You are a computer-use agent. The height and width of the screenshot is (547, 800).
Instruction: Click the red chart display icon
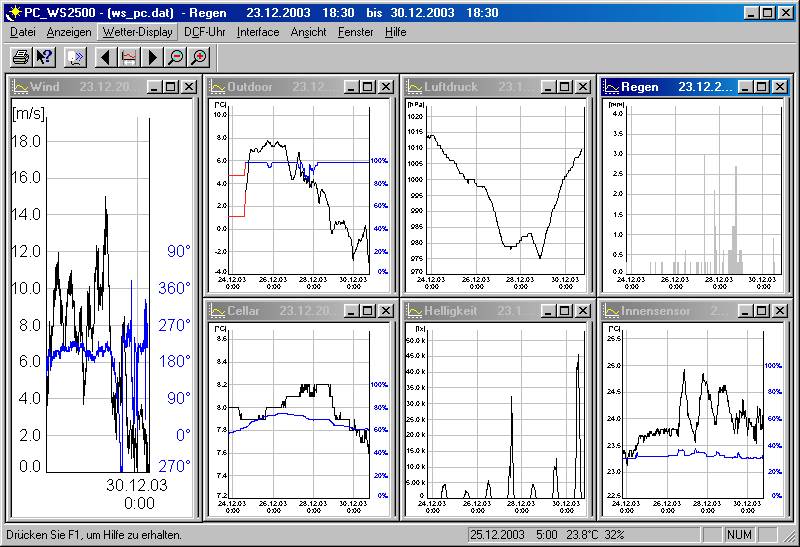(129, 57)
